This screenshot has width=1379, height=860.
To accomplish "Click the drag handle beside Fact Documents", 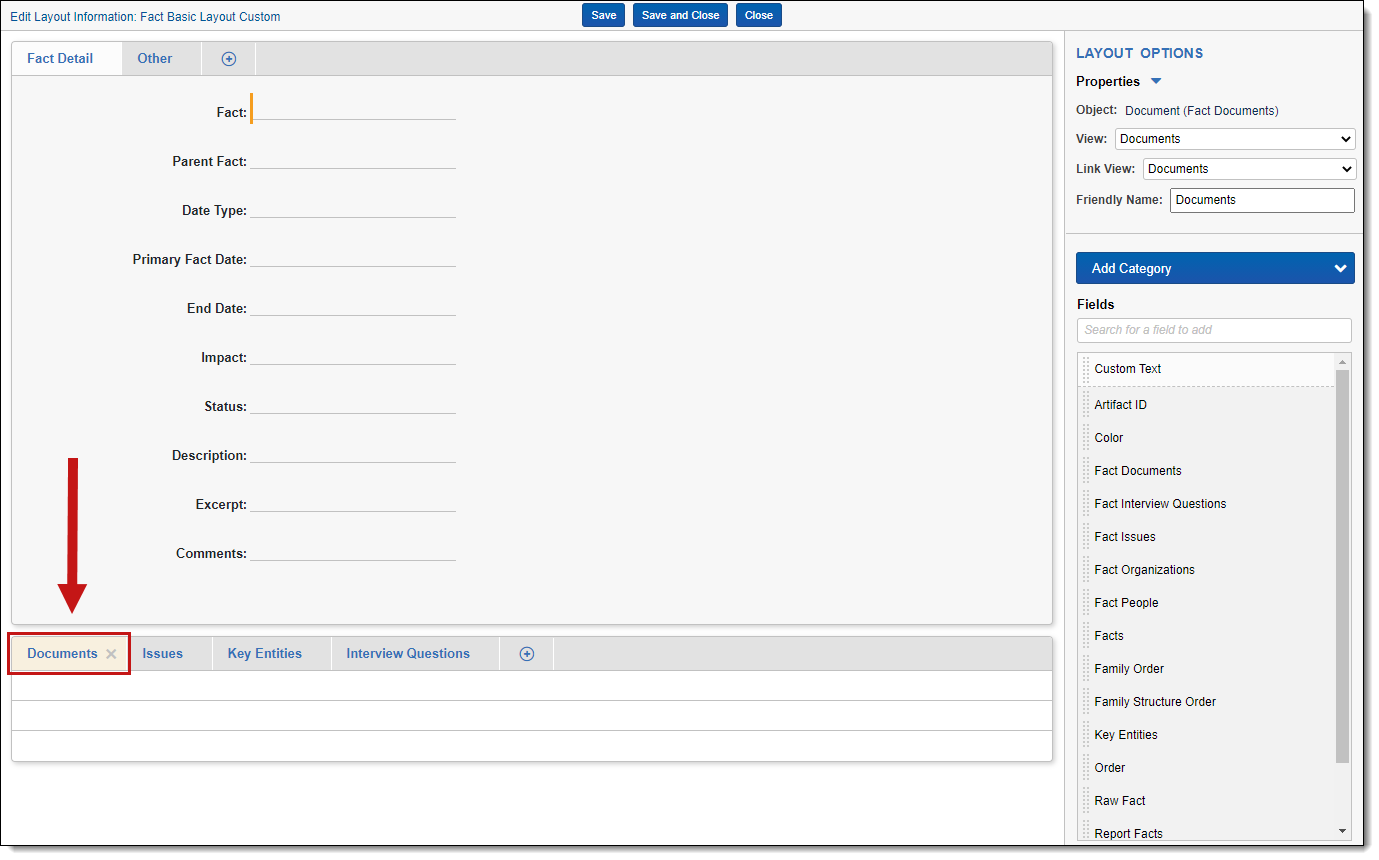I will [1086, 471].
